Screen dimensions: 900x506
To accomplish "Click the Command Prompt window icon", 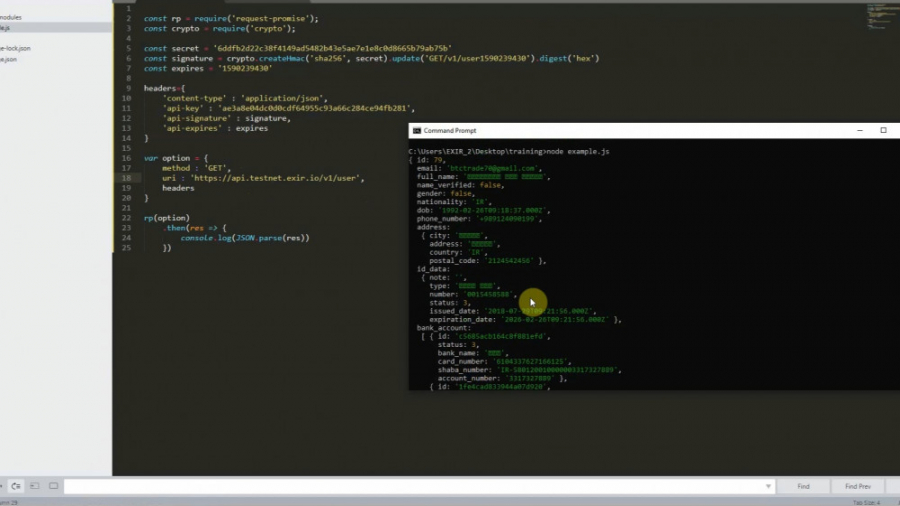I will (x=417, y=131).
